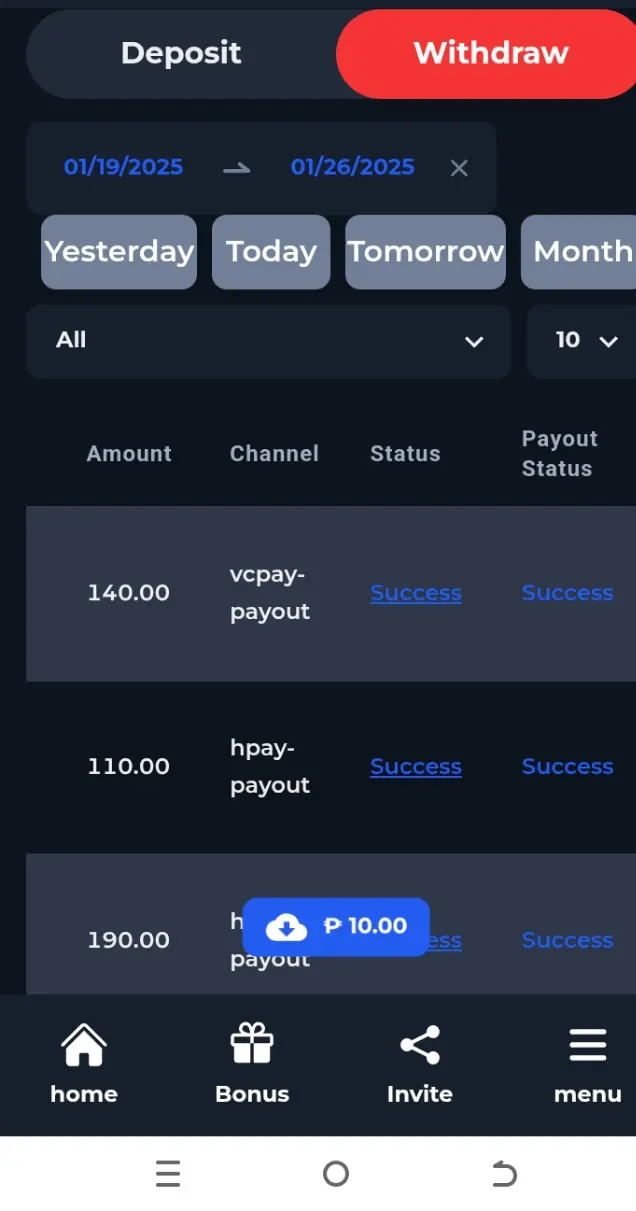Edit the start date 01/19/2025

tap(123, 167)
